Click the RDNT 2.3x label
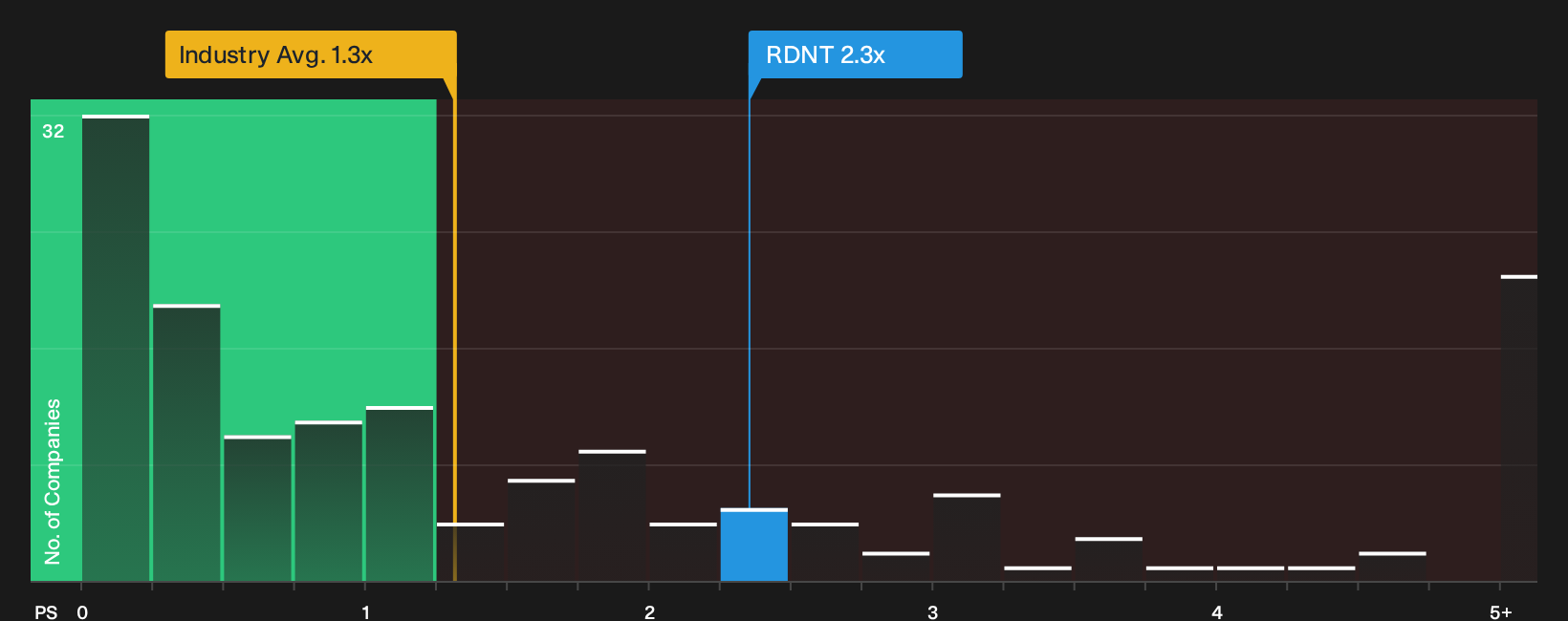This screenshot has height=621, width=1568. (855, 54)
